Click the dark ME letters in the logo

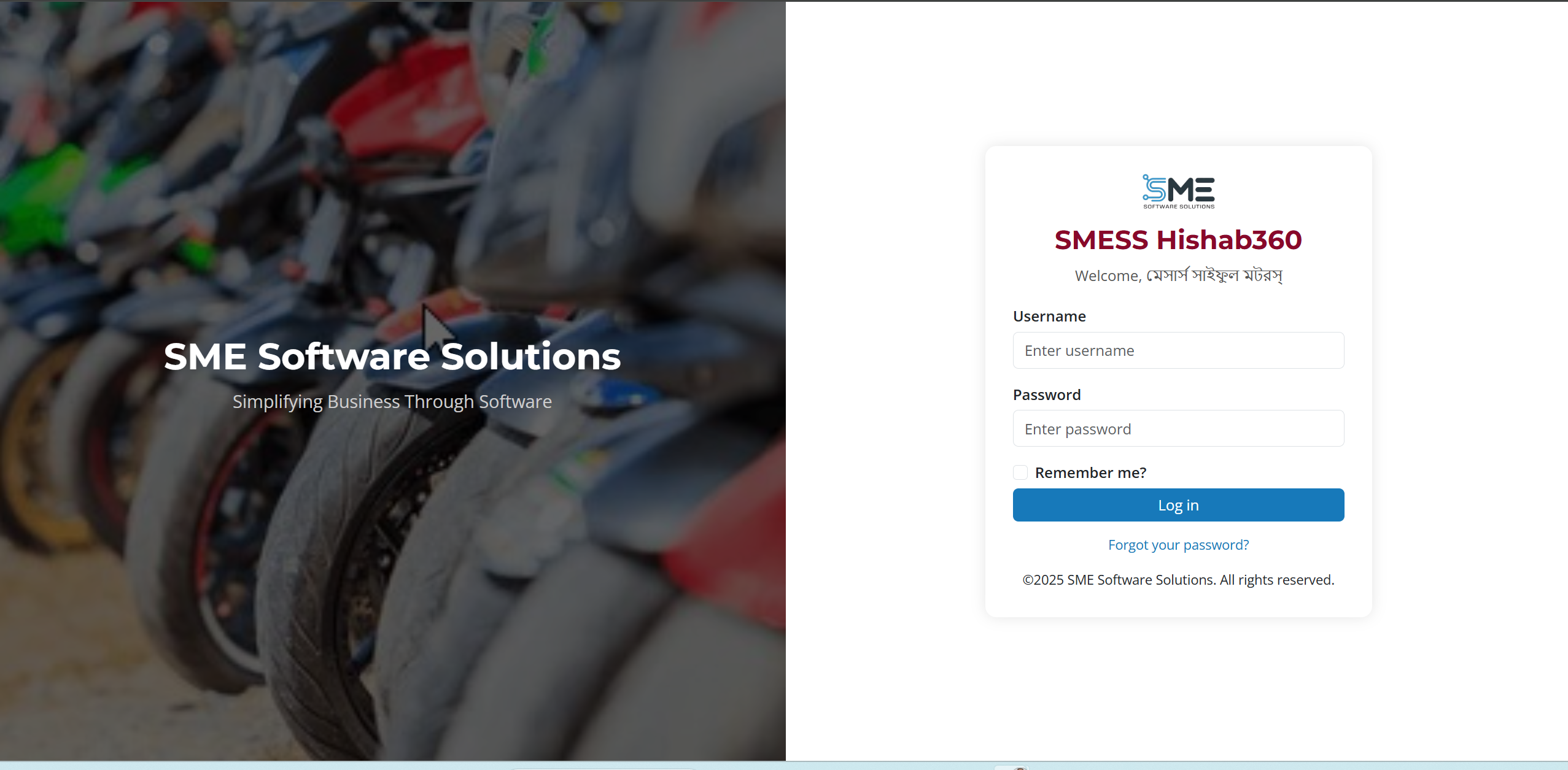pyautogui.click(x=1191, y=190)
